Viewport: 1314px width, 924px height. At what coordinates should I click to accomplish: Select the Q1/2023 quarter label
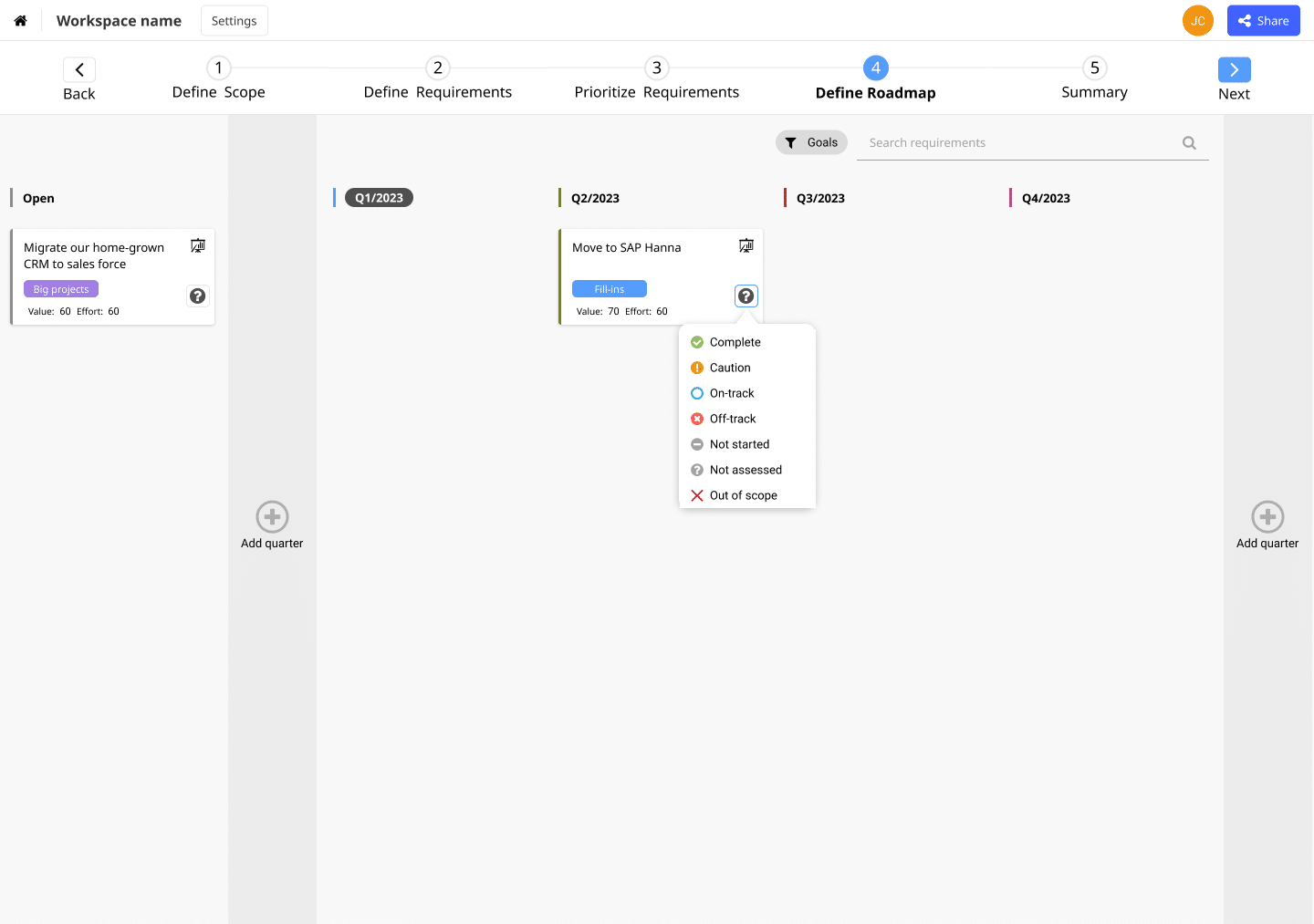[x=379, y=198]
